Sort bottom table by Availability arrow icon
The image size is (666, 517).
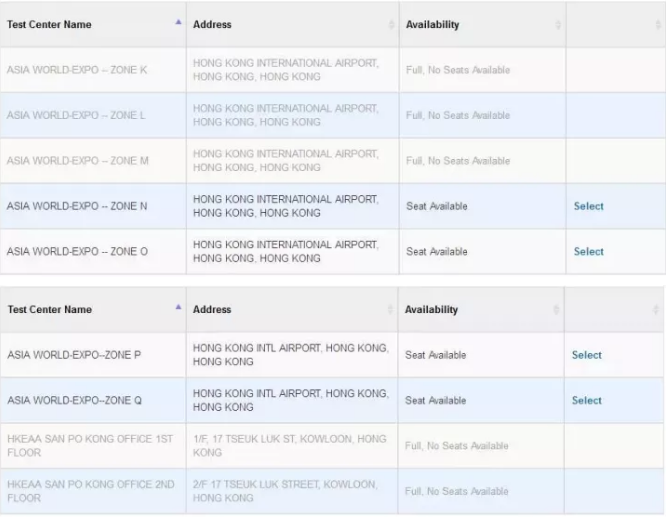pos(556,309)
